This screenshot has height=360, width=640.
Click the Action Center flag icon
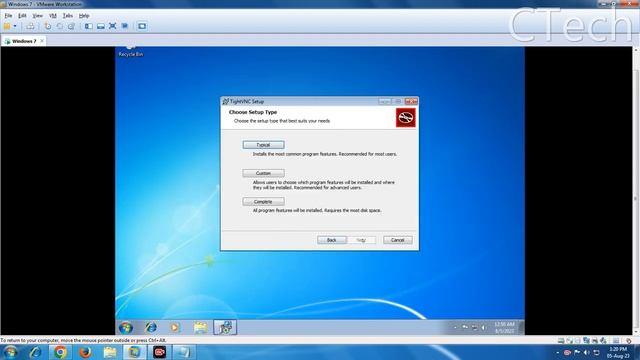point(577,352)
